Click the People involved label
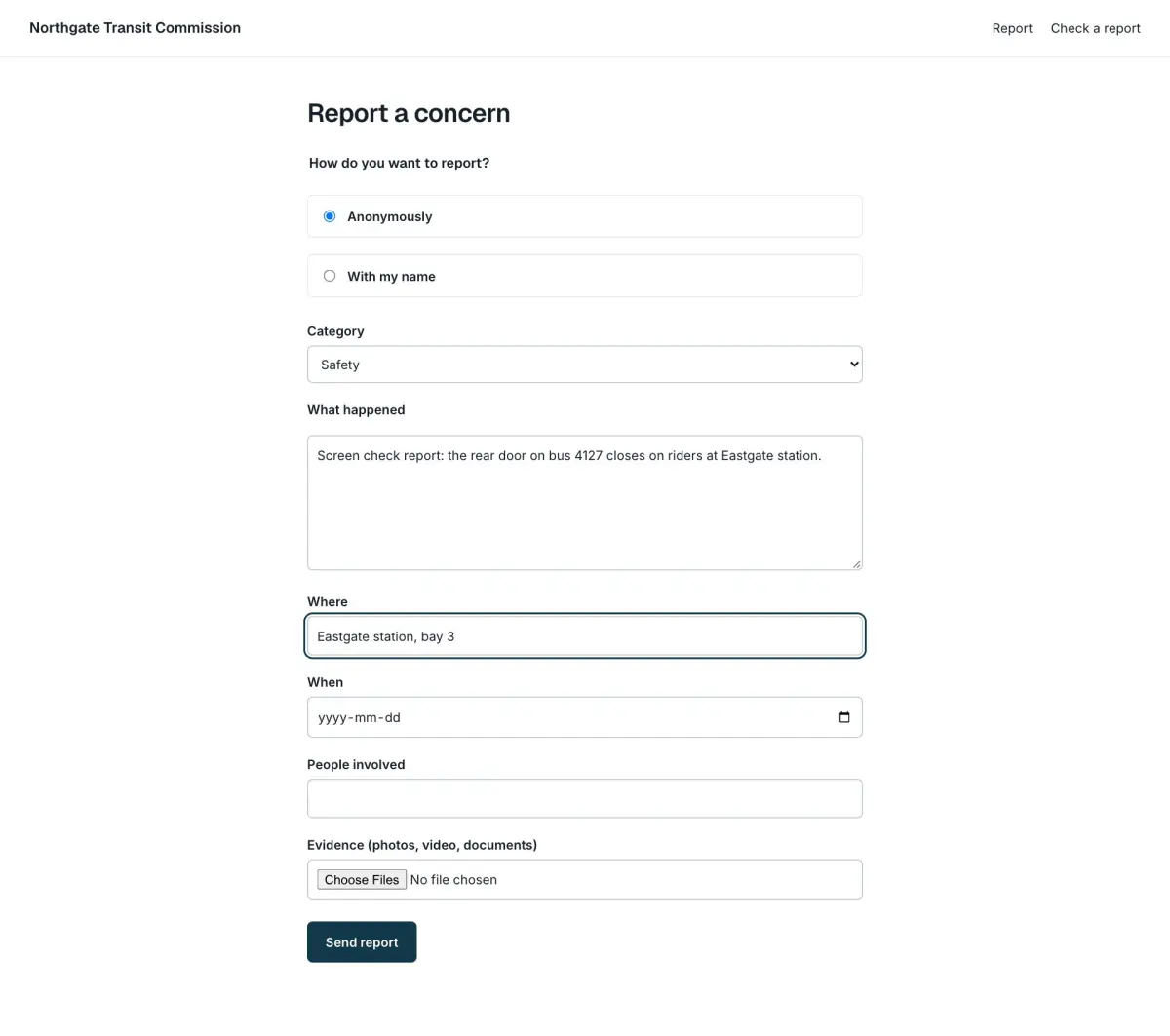Viewport: 1170px width, 1036px height. 356,765
